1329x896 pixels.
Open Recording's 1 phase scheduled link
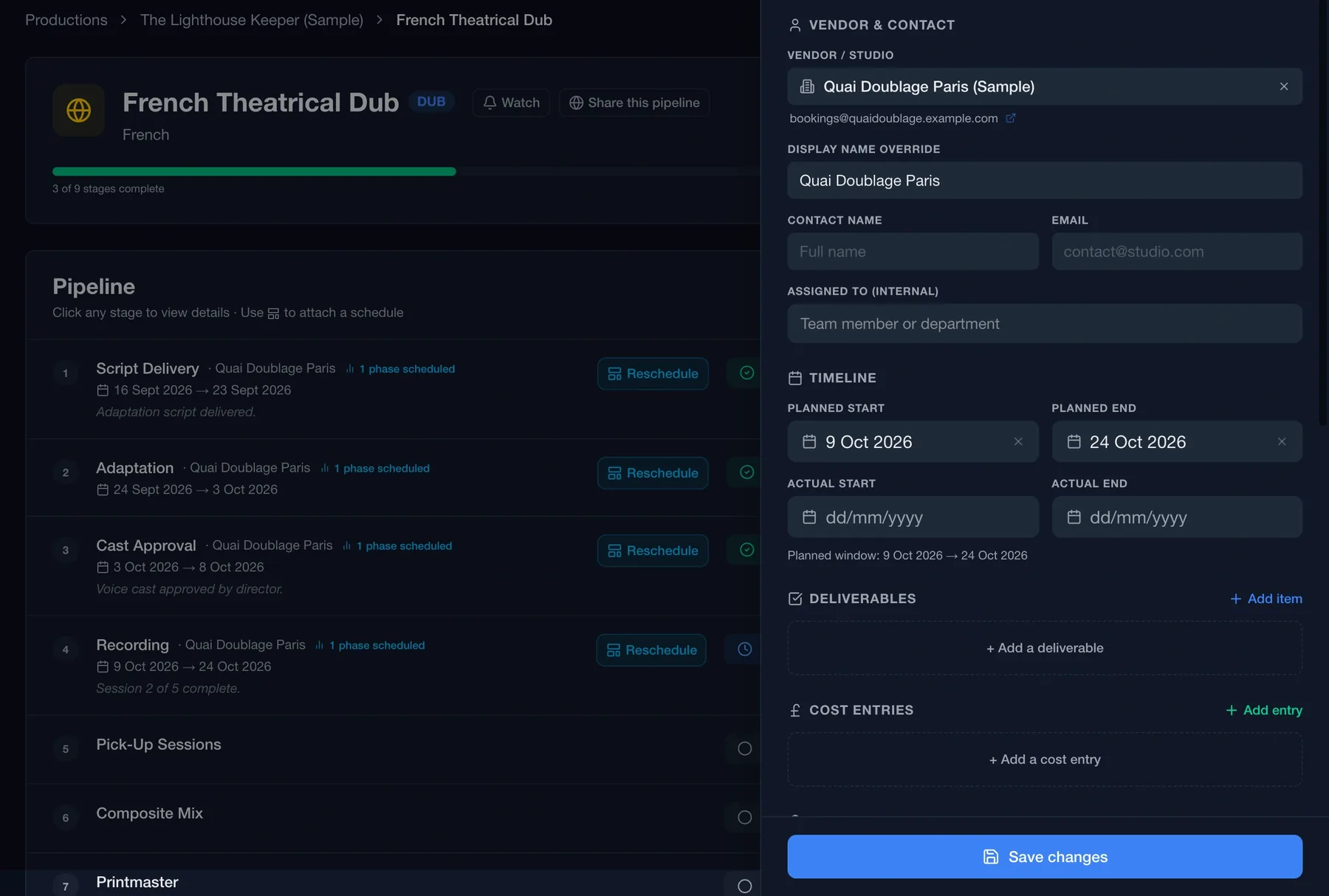[369, 646]
